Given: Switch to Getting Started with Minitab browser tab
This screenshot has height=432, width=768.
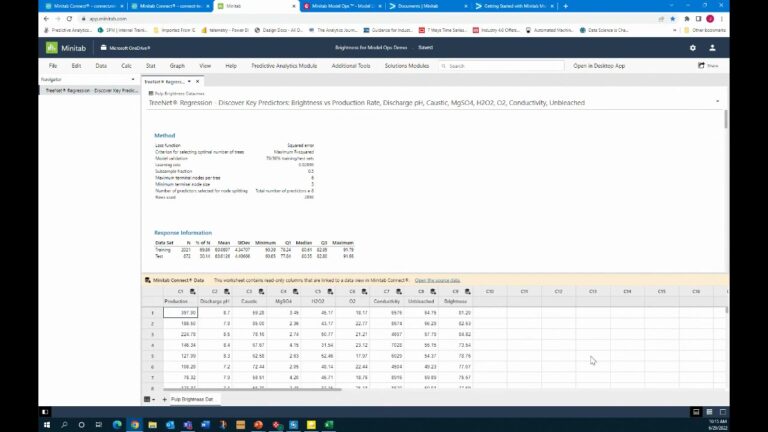Looking at the screenshot, I should coord(514,6).
